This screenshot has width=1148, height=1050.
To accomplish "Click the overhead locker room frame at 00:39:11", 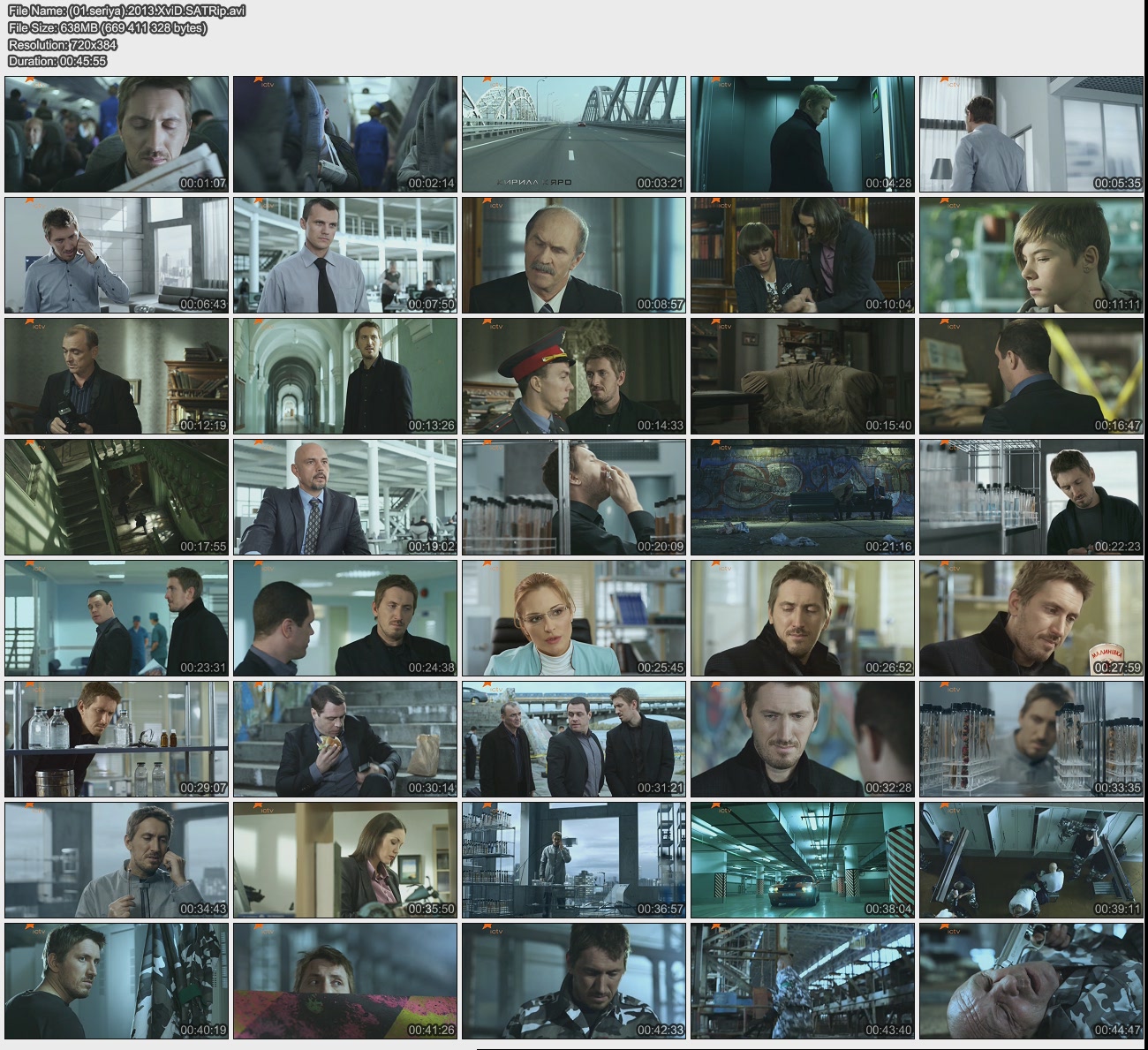I will [1031, 860].
